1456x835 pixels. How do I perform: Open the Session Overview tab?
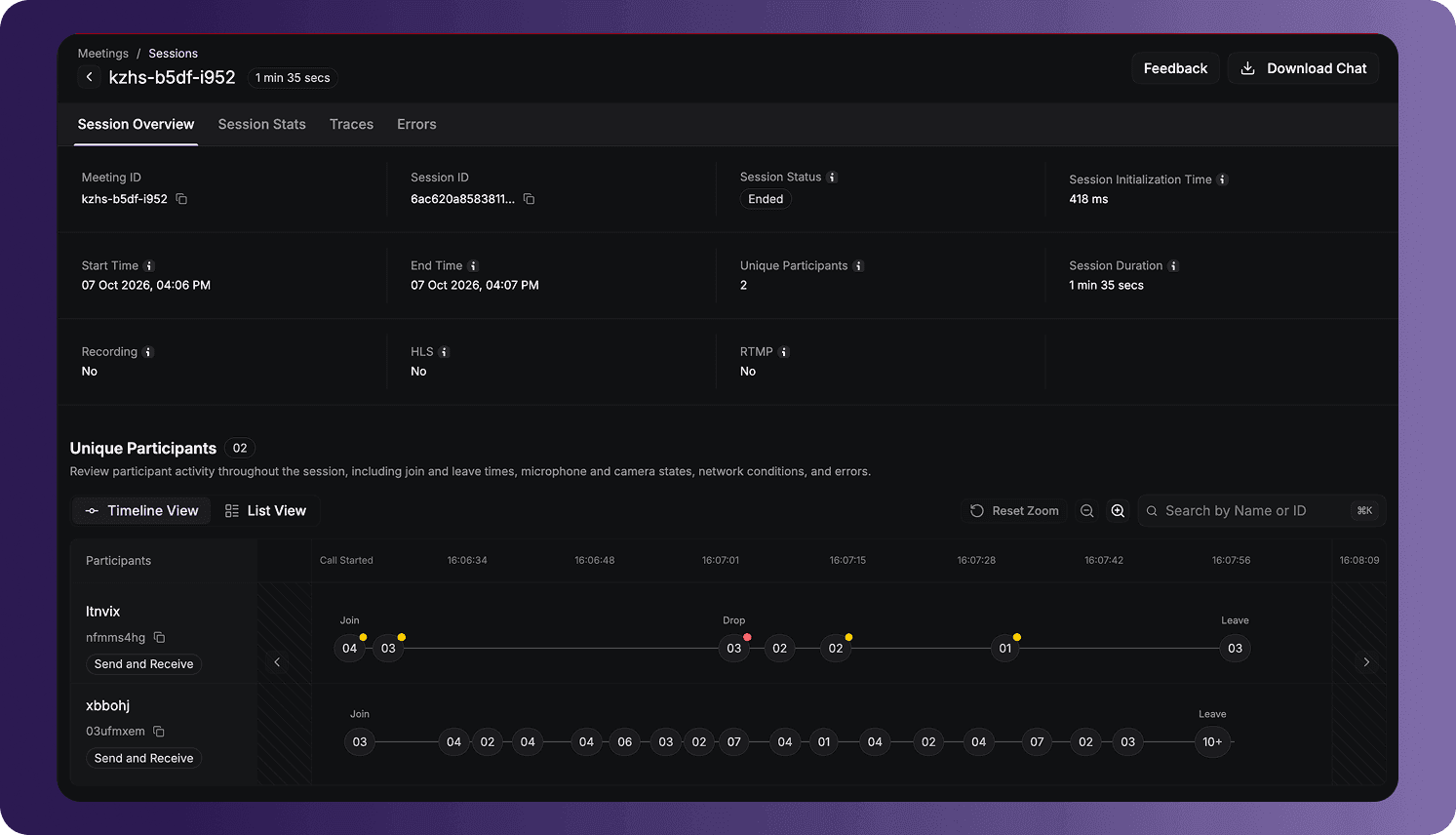[x=136, y=125]
